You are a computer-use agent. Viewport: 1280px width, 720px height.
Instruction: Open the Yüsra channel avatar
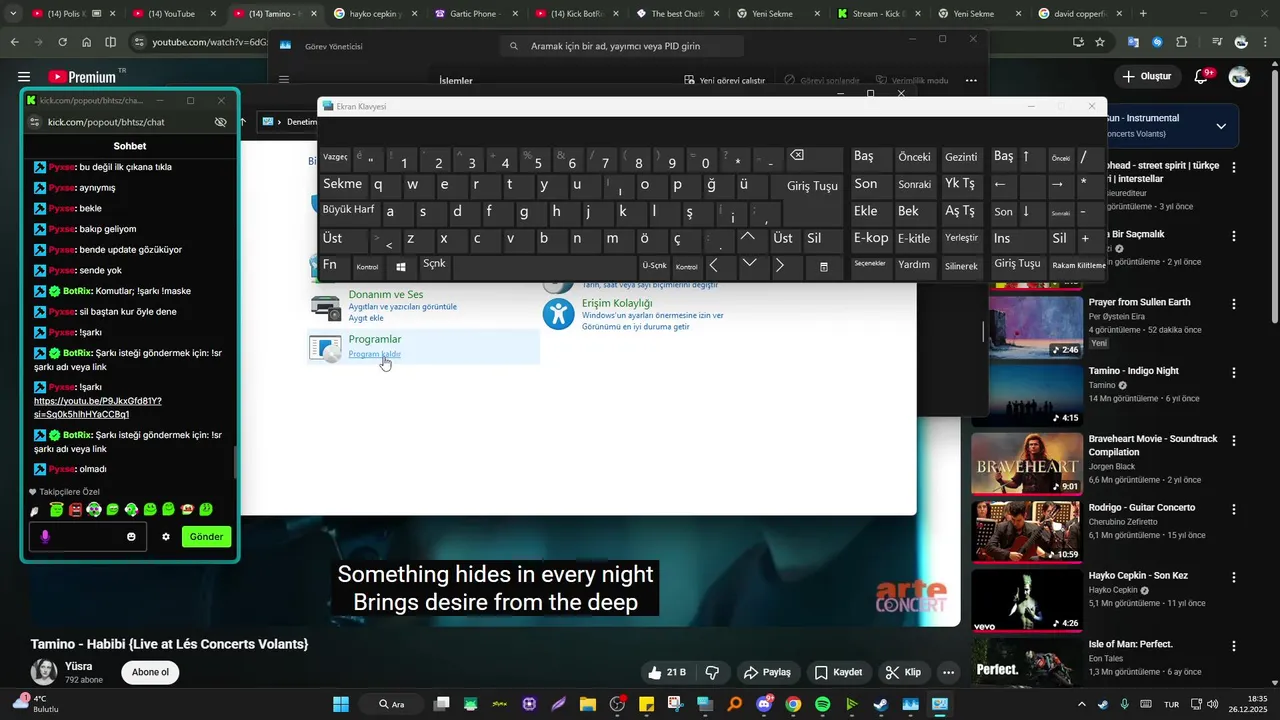(44, 672)
